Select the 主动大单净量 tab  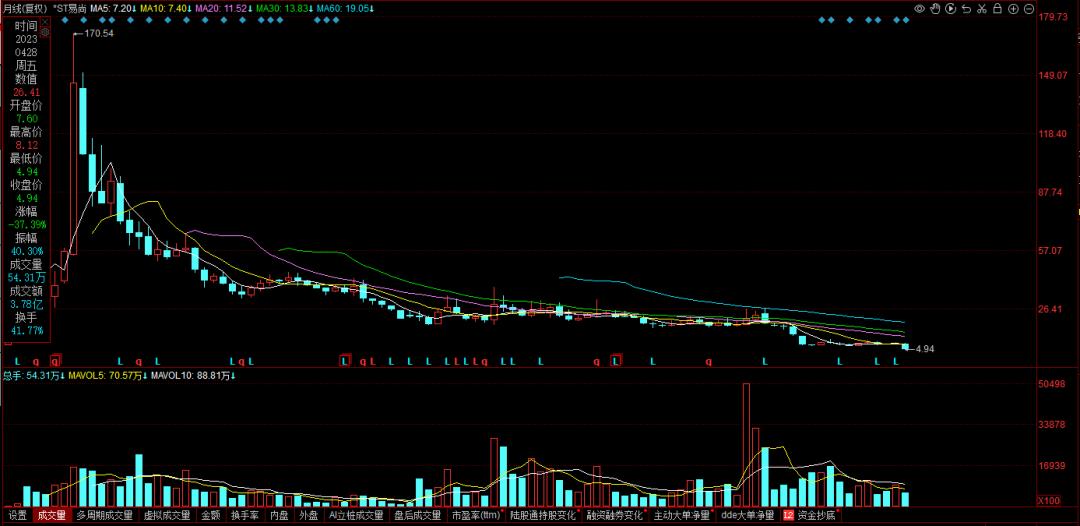[x=681, y=515]
